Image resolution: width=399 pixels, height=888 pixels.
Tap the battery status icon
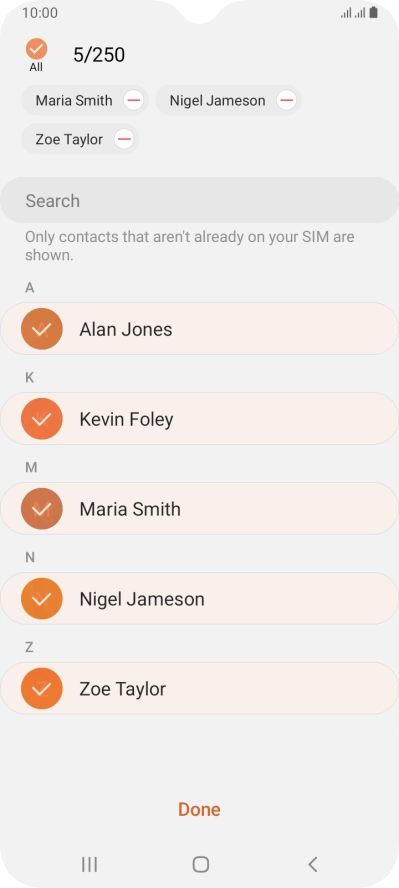(374, 12)
